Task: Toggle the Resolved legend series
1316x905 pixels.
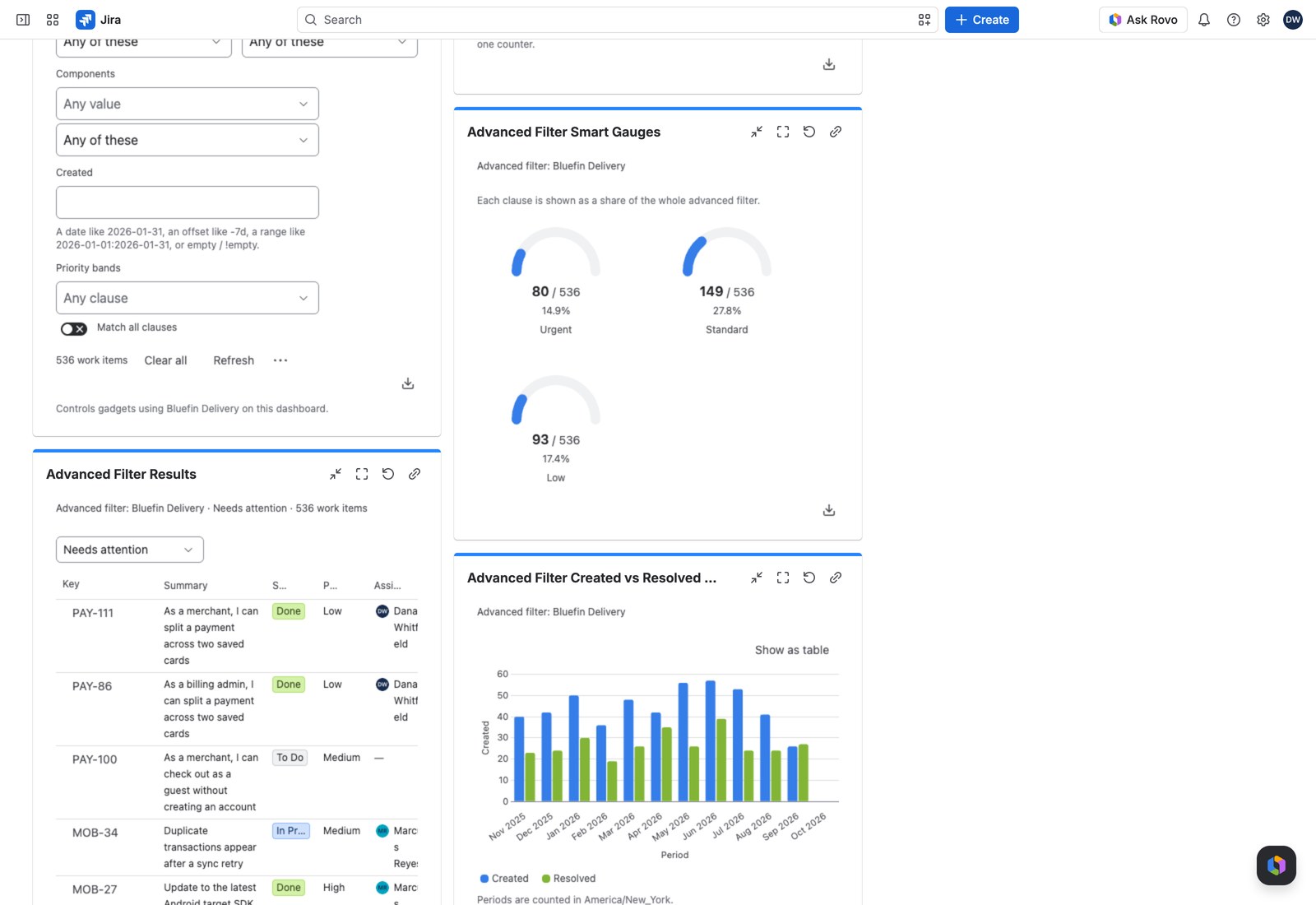Action: [x=568, y=879]
